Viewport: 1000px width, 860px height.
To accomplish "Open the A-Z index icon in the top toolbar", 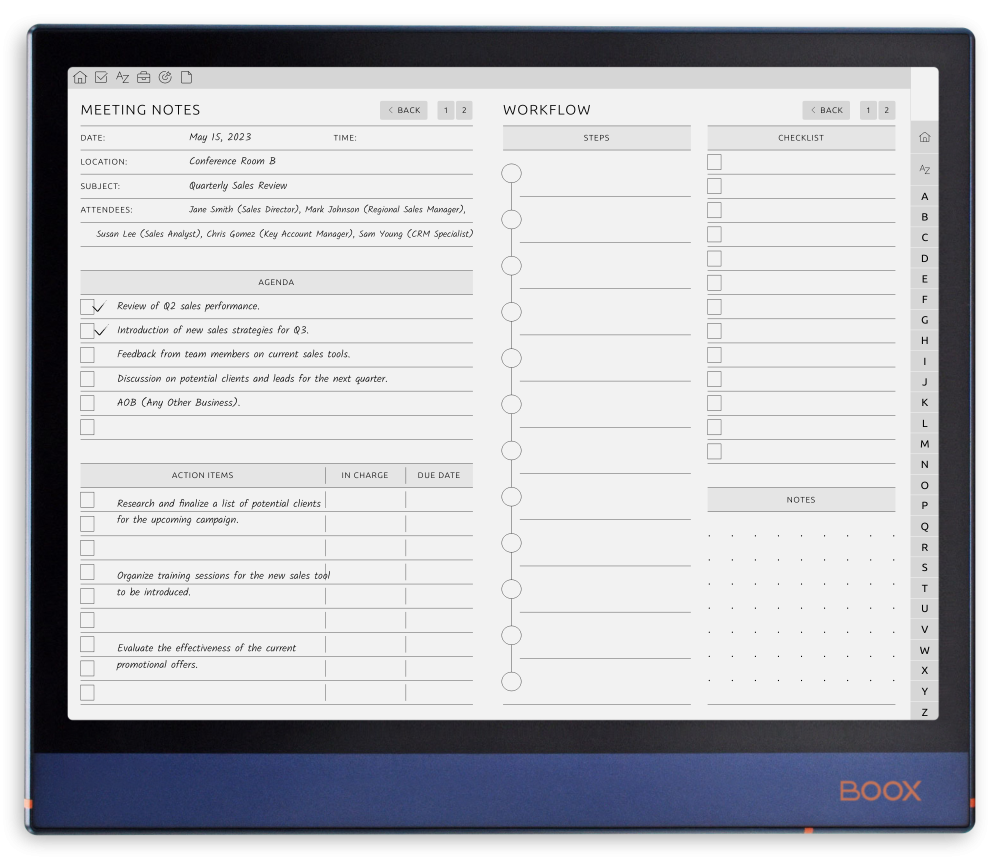I will [x=122, y=77].
